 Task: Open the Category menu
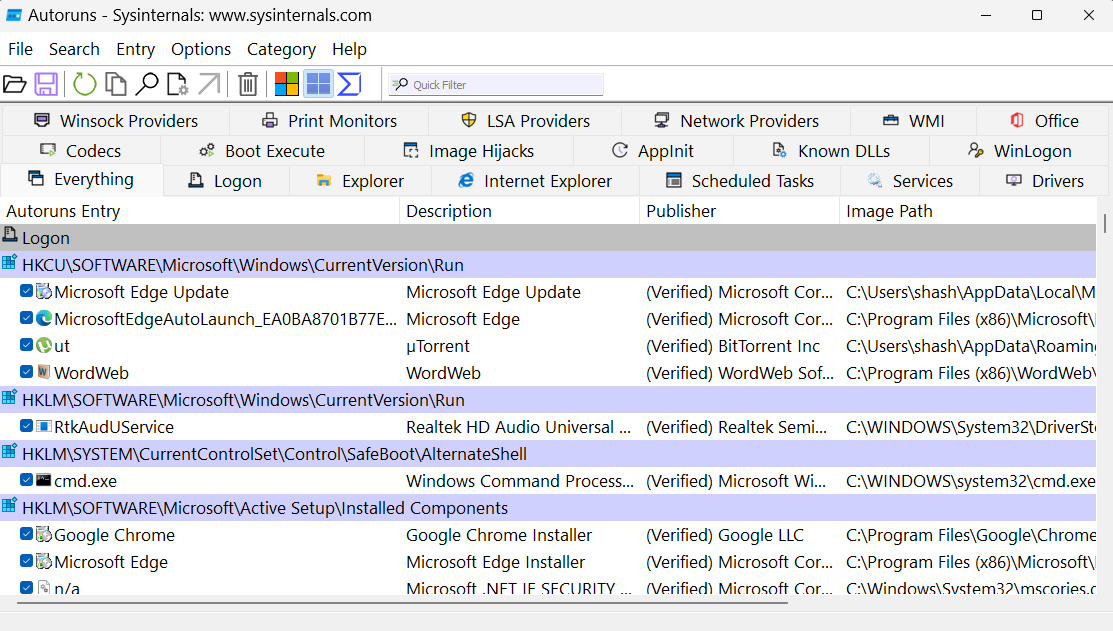[x=281, y=49]
